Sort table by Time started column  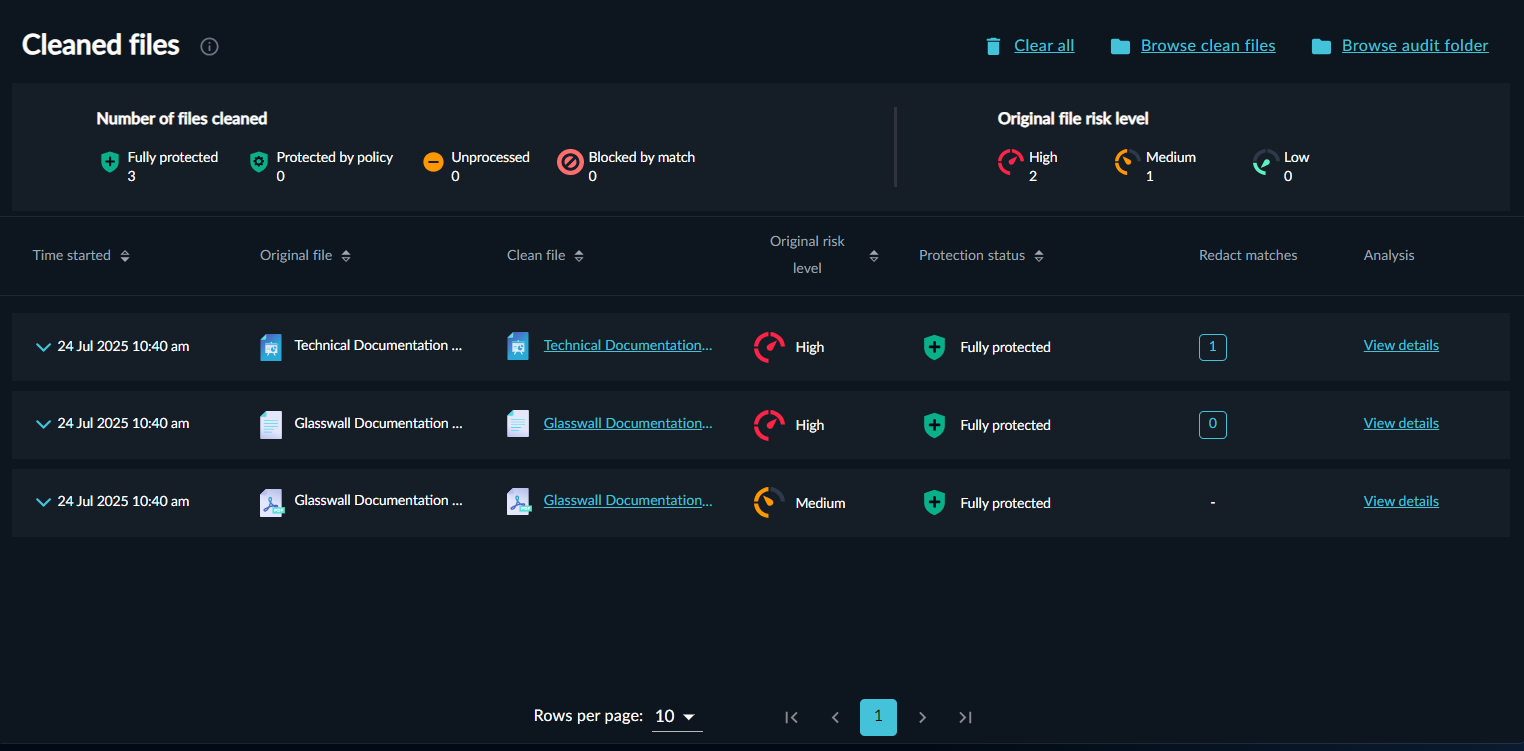coord(125,256)
